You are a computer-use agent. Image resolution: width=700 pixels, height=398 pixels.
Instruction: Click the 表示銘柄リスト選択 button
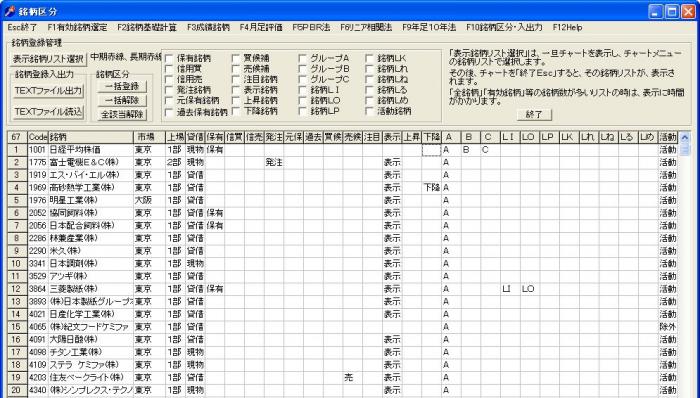[48, 59]
